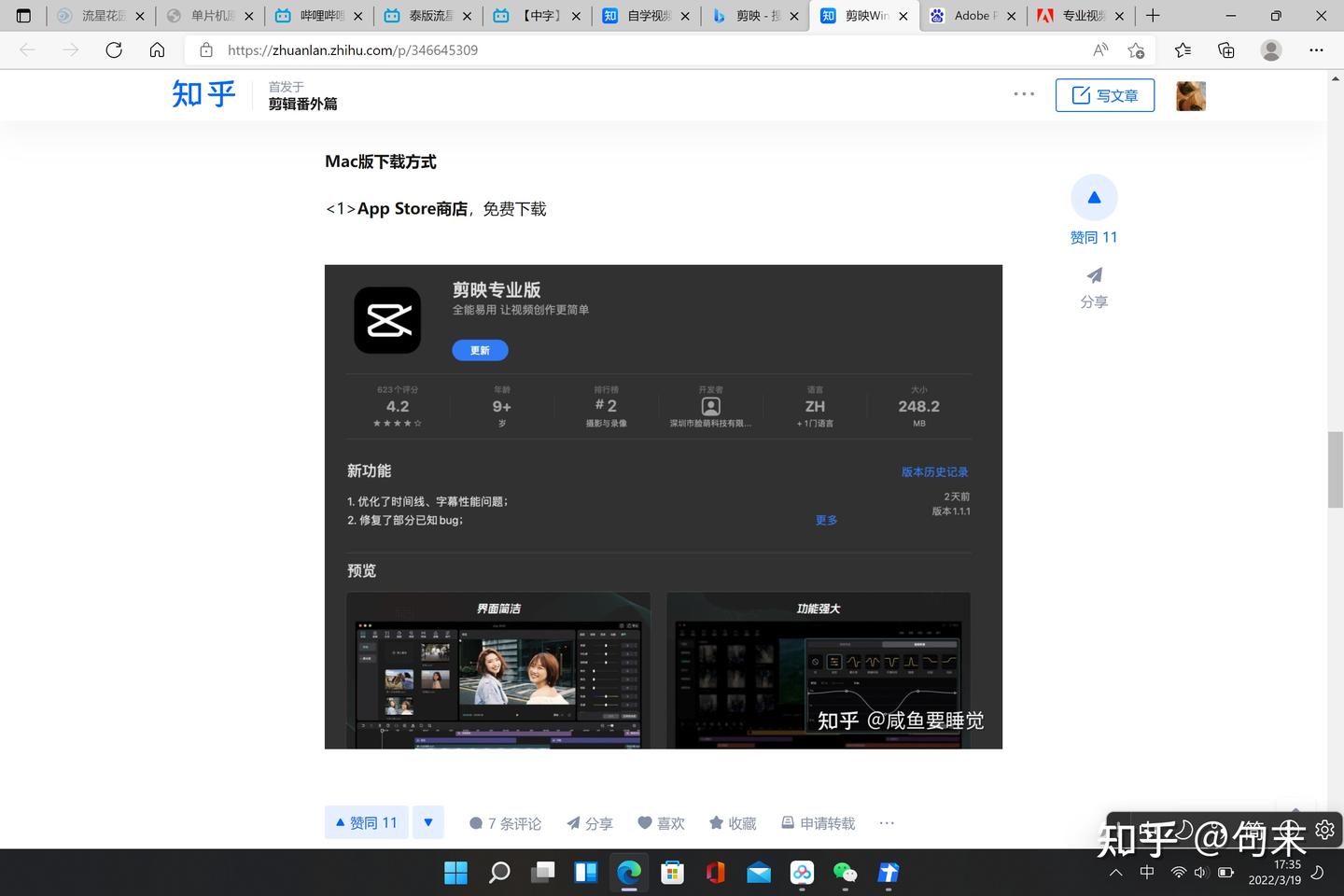
Task: Toggle the 中 input method indicator
Action: [1147, 872]
